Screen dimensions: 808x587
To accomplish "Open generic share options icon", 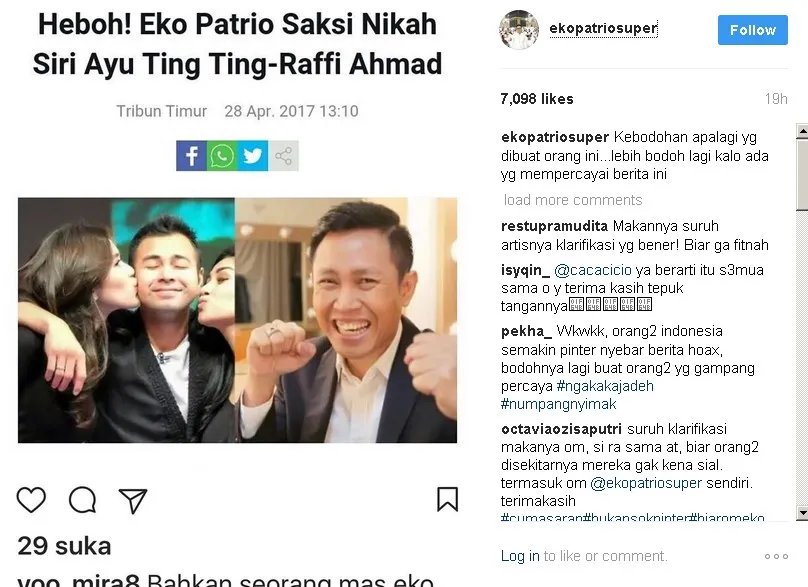I will (283, 156).
